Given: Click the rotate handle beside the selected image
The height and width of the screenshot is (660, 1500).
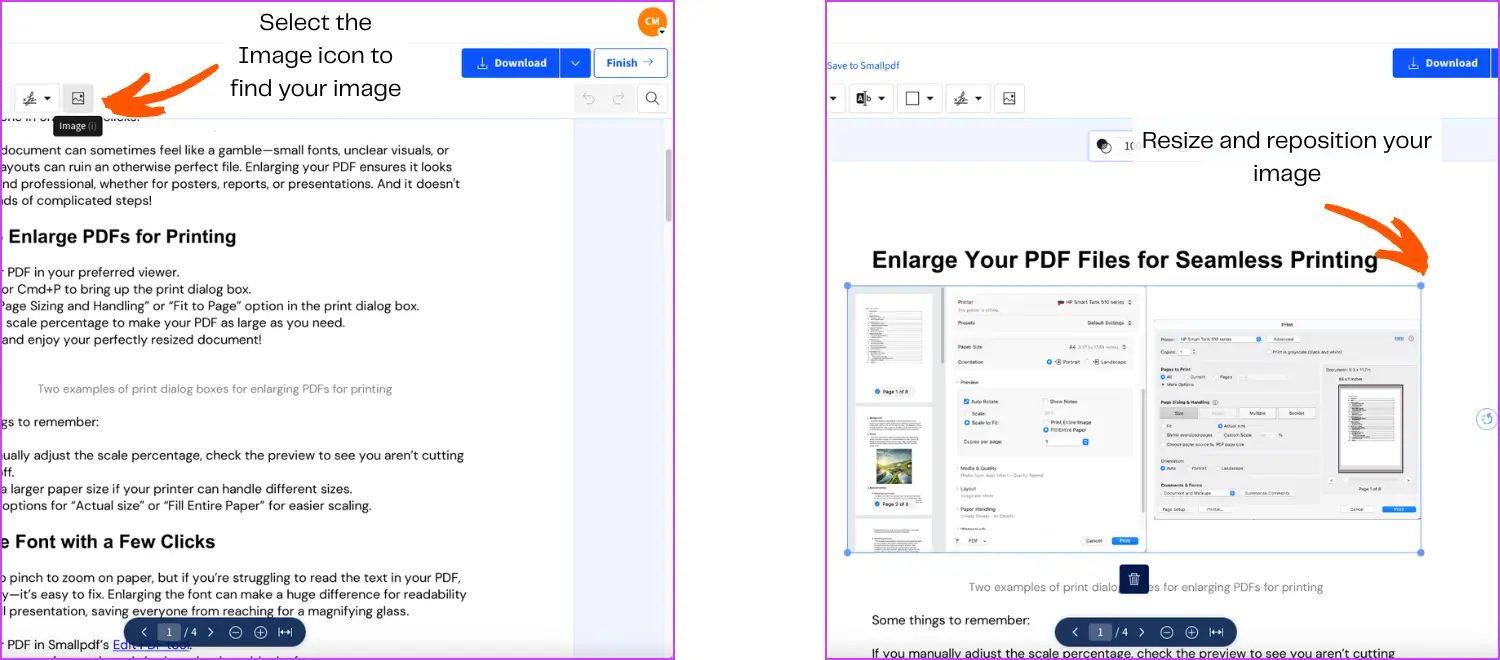Looking at the screenshot, I should 1487,418.
